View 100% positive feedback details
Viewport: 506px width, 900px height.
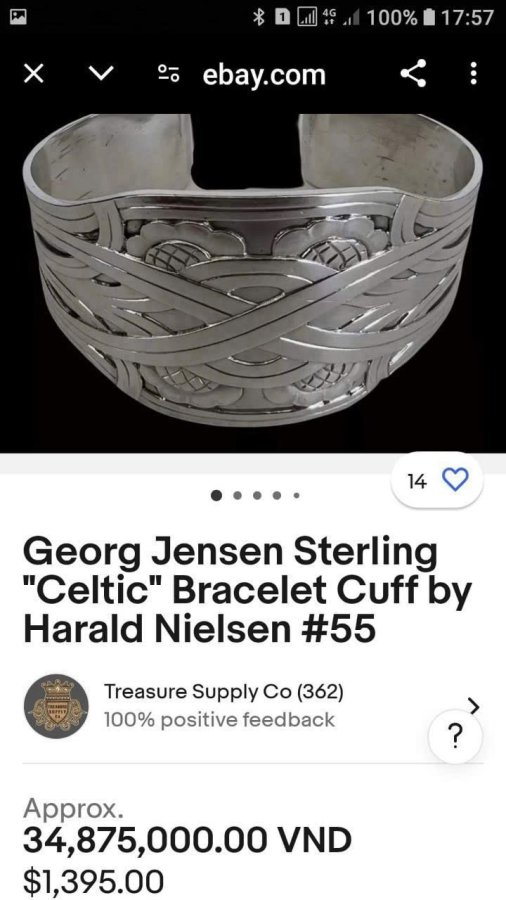219,719
